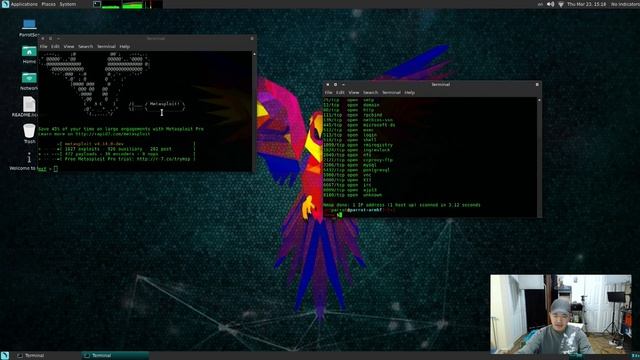Click the volume speaker icon in the top panel
The width and height of the screenshot is (640, 360).
550,4
